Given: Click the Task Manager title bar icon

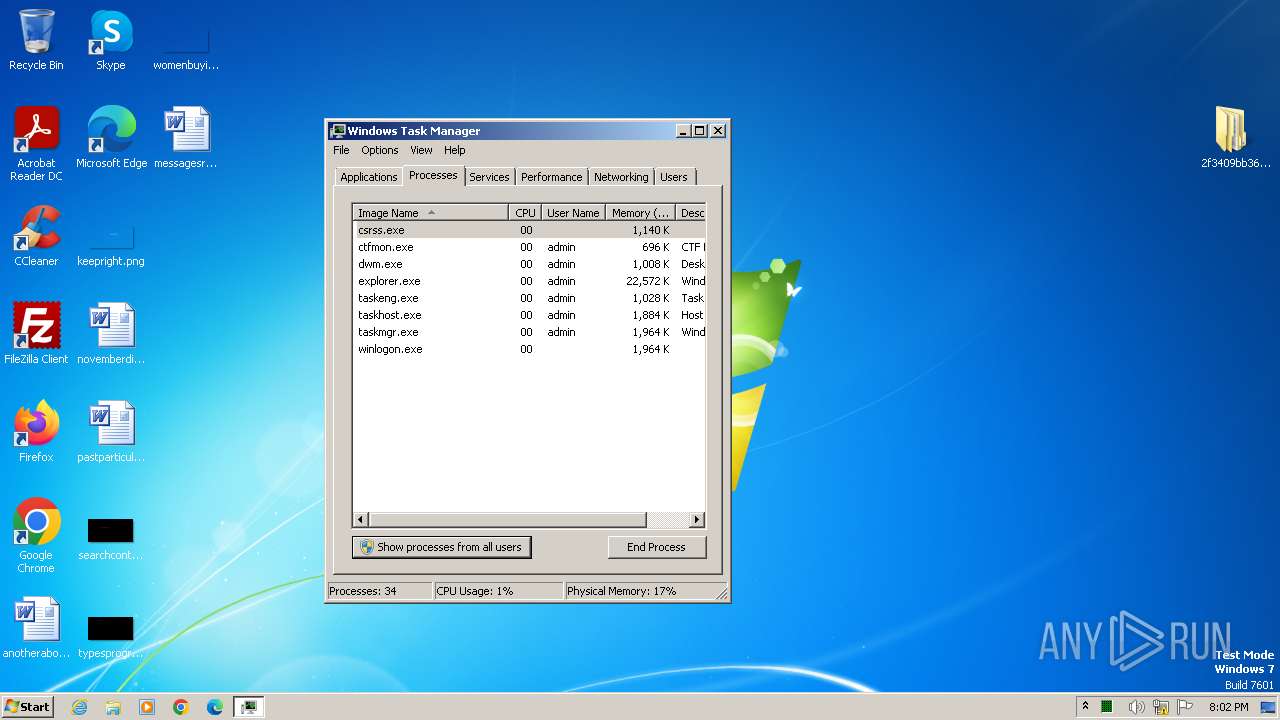Looking at the screenshot, I should pyautogui.click(x=338, y=131).
